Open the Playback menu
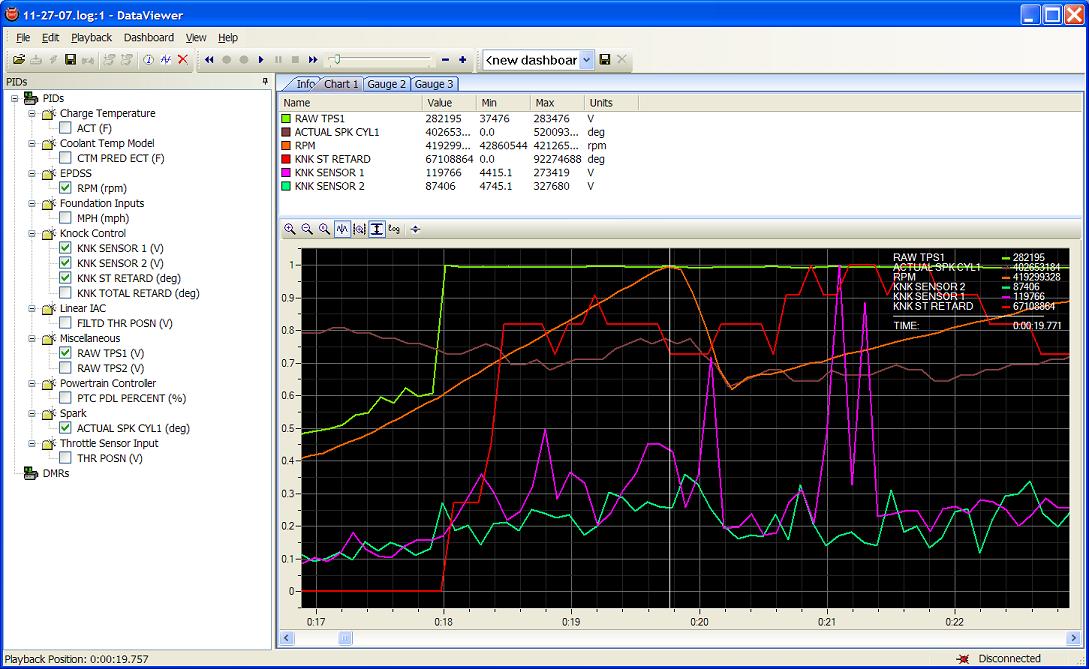Viewport: 1089px width, 669px height. coord(91,38)
